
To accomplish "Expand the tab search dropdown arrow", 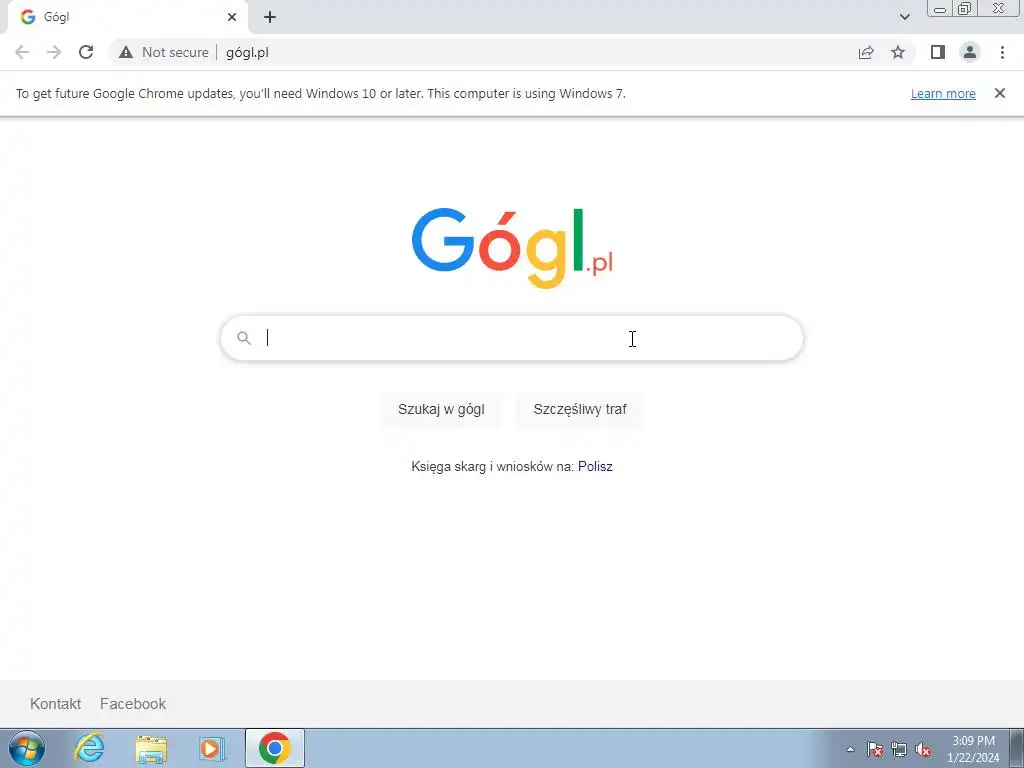I will pyautogui.click(x=904, y=17).
